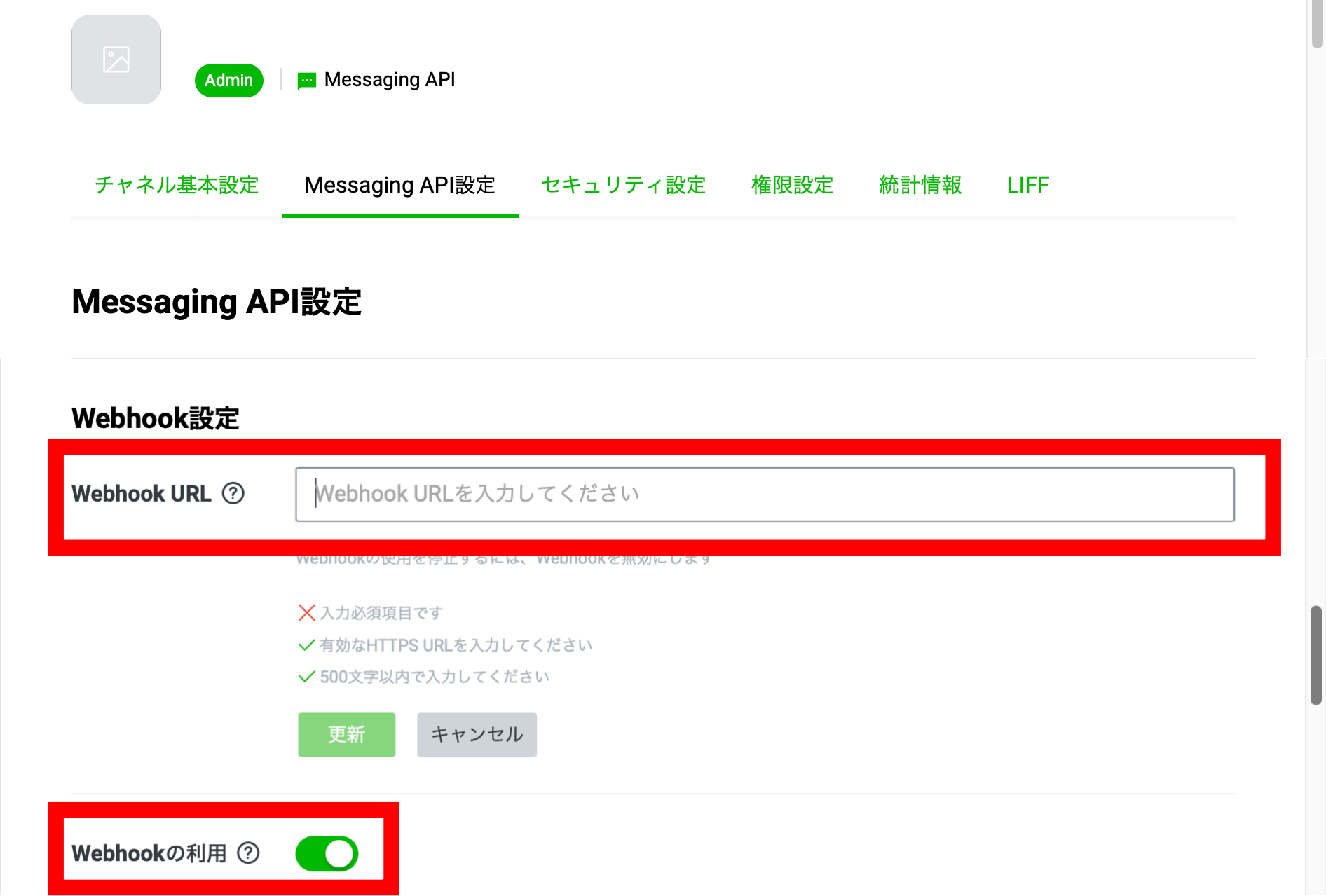The image size is (1326, 896).
Task: Click the Webhookの利用 label text
Action: tap(149, 853)
